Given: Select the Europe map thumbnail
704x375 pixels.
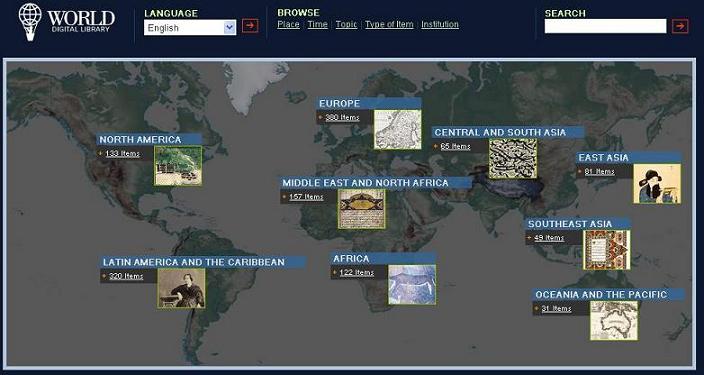Looking at the screenshot, I should pyautogui.click(x=398, y=129).
